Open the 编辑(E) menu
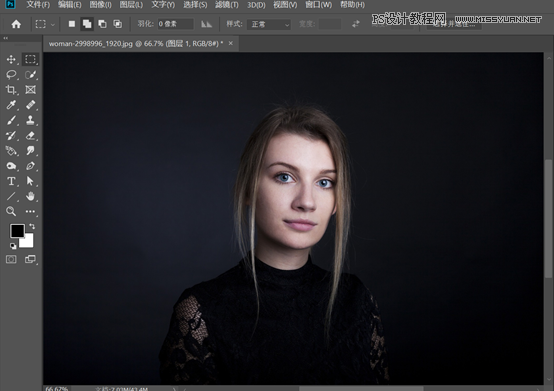The image size is (554, 391). click(x=70, y=5)
